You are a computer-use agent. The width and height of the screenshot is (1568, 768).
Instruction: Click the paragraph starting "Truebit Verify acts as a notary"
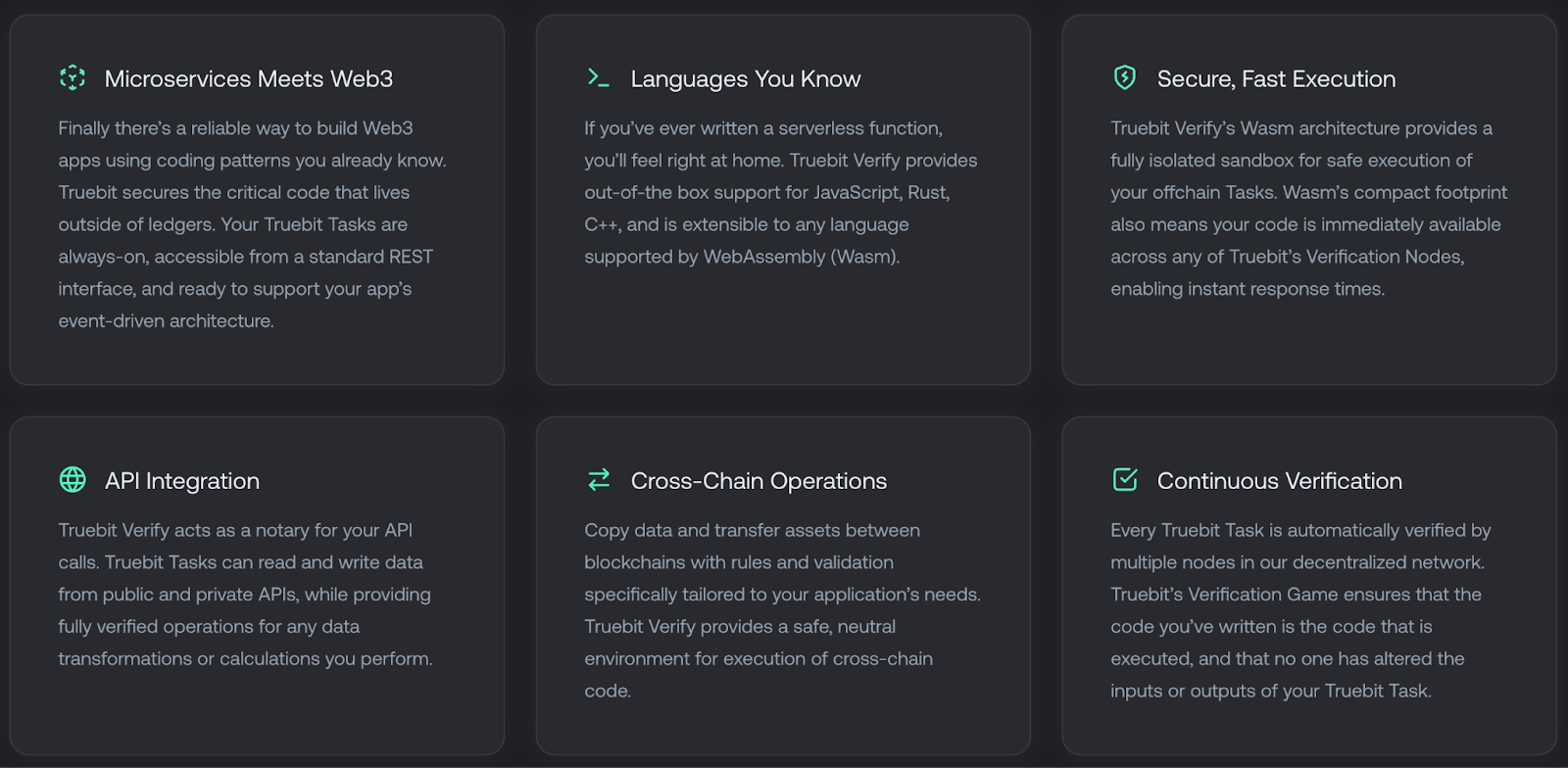(245, 594)
